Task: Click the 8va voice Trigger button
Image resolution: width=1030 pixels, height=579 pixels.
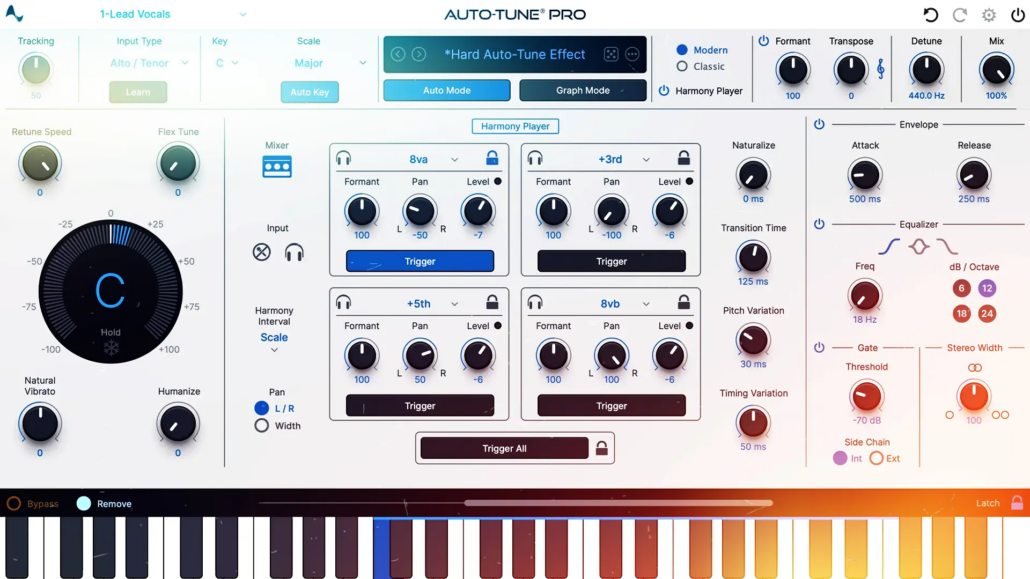Action: point(420,261)
